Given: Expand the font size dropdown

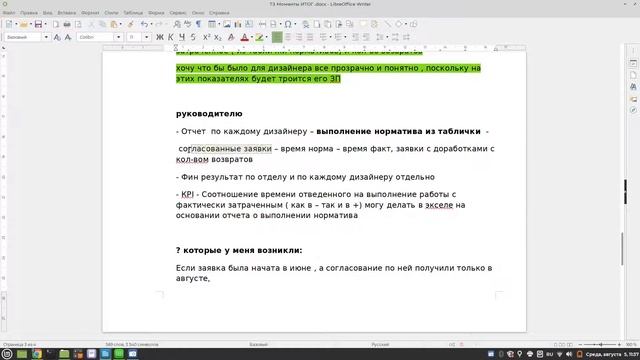Looking at the screenshot, I should pos(146,37).
